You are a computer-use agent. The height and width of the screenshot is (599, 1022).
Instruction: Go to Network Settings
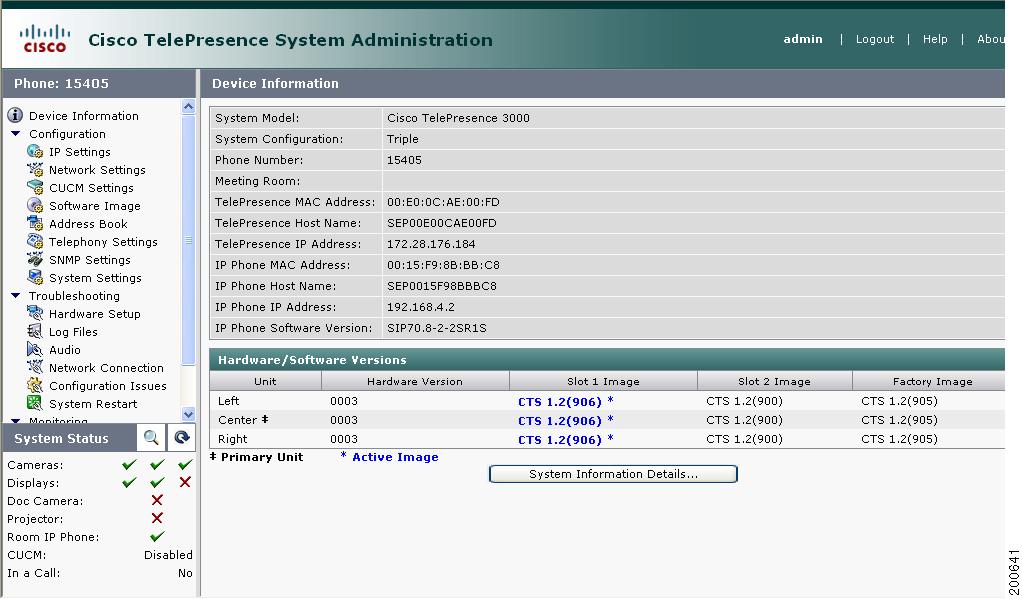[x=97, y=170]
